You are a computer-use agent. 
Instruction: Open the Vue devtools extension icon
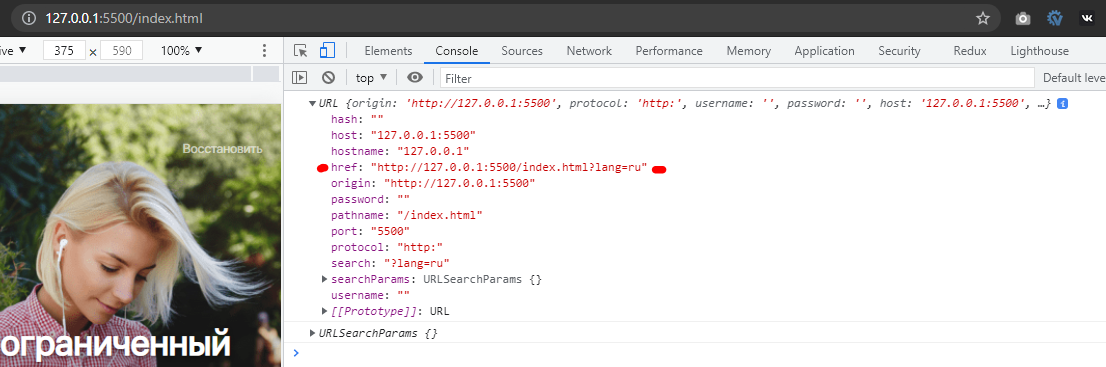coord(1055,19)
